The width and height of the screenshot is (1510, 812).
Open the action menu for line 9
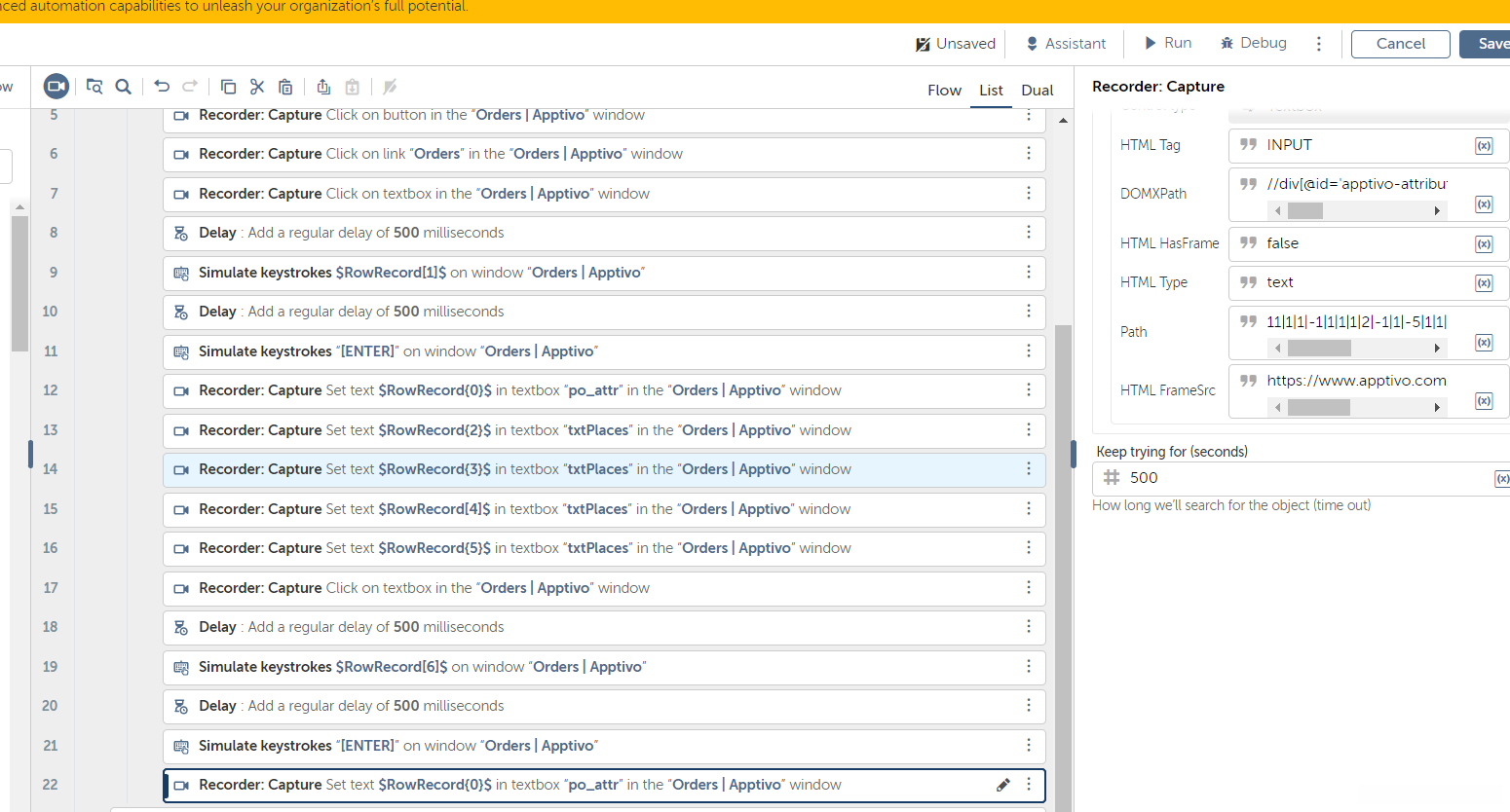pos(1029,273)
